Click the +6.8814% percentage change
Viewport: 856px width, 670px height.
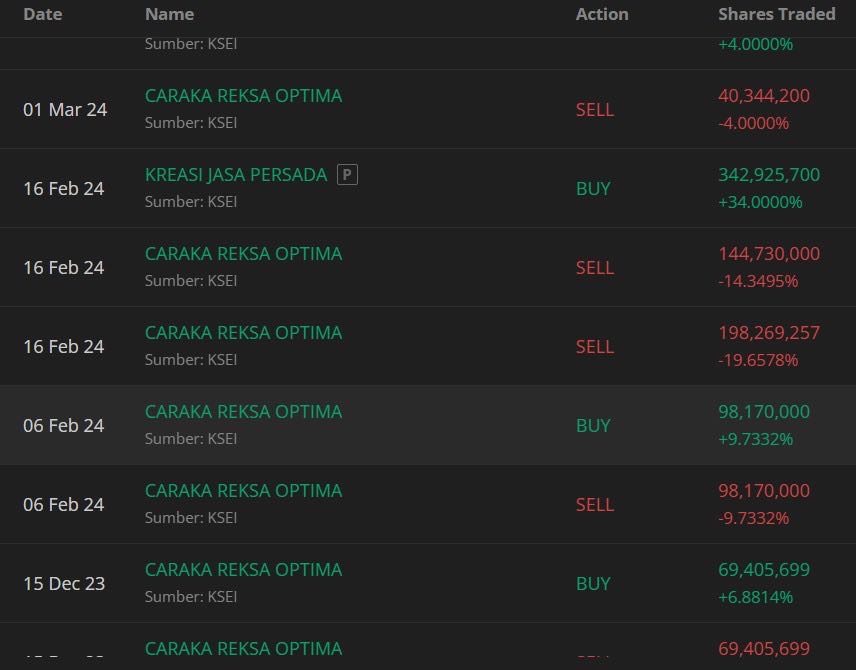[755, 597]
